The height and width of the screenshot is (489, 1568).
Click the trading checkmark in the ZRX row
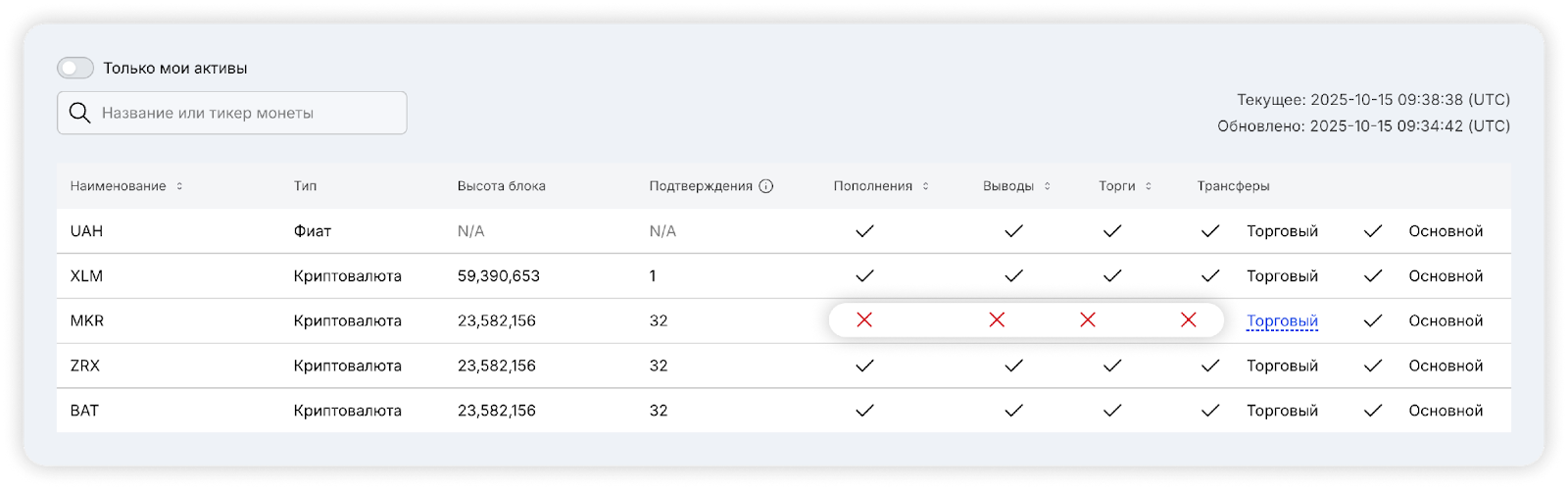pos(1112,366)
